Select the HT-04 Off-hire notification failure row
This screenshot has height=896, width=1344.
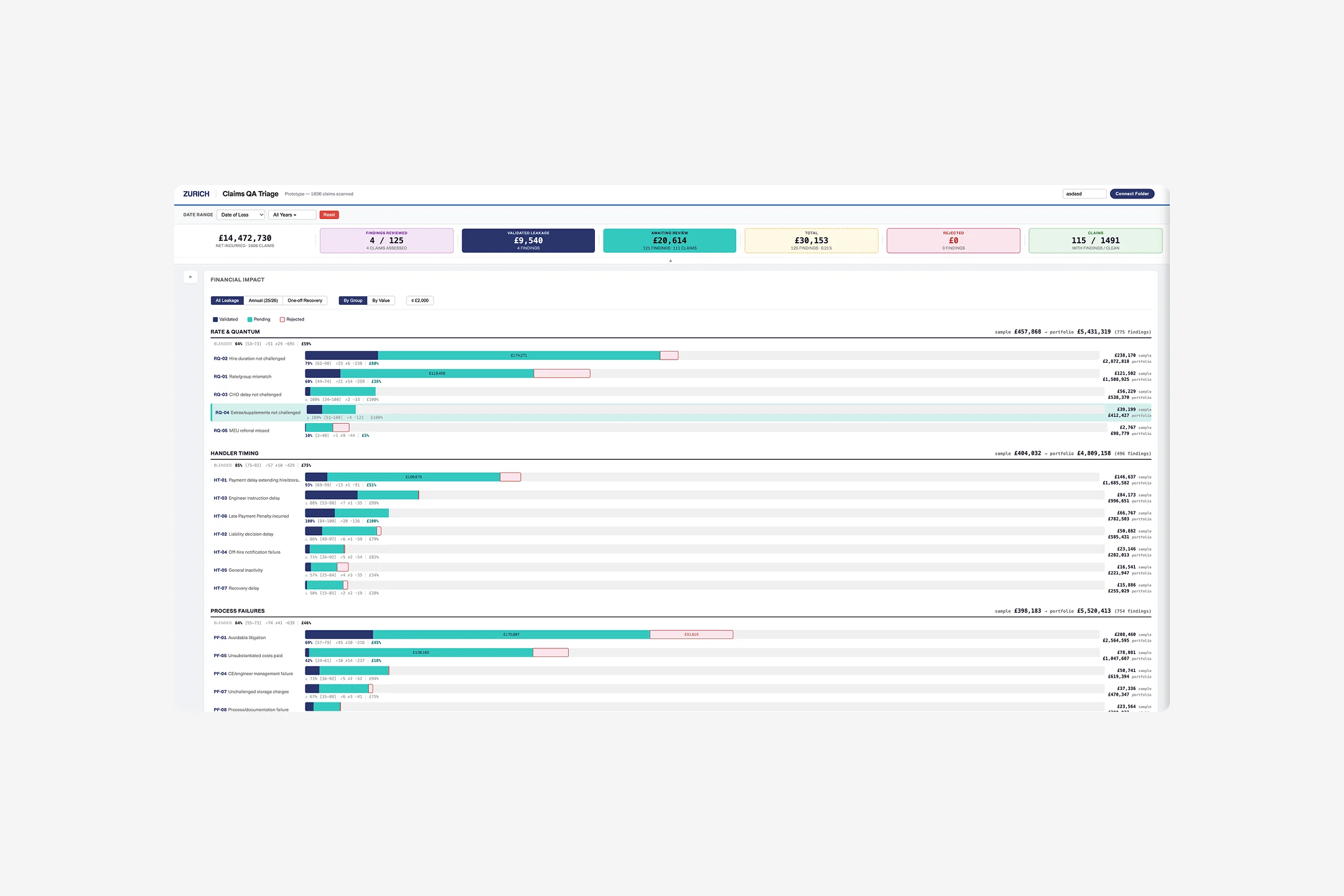(681, 553)
